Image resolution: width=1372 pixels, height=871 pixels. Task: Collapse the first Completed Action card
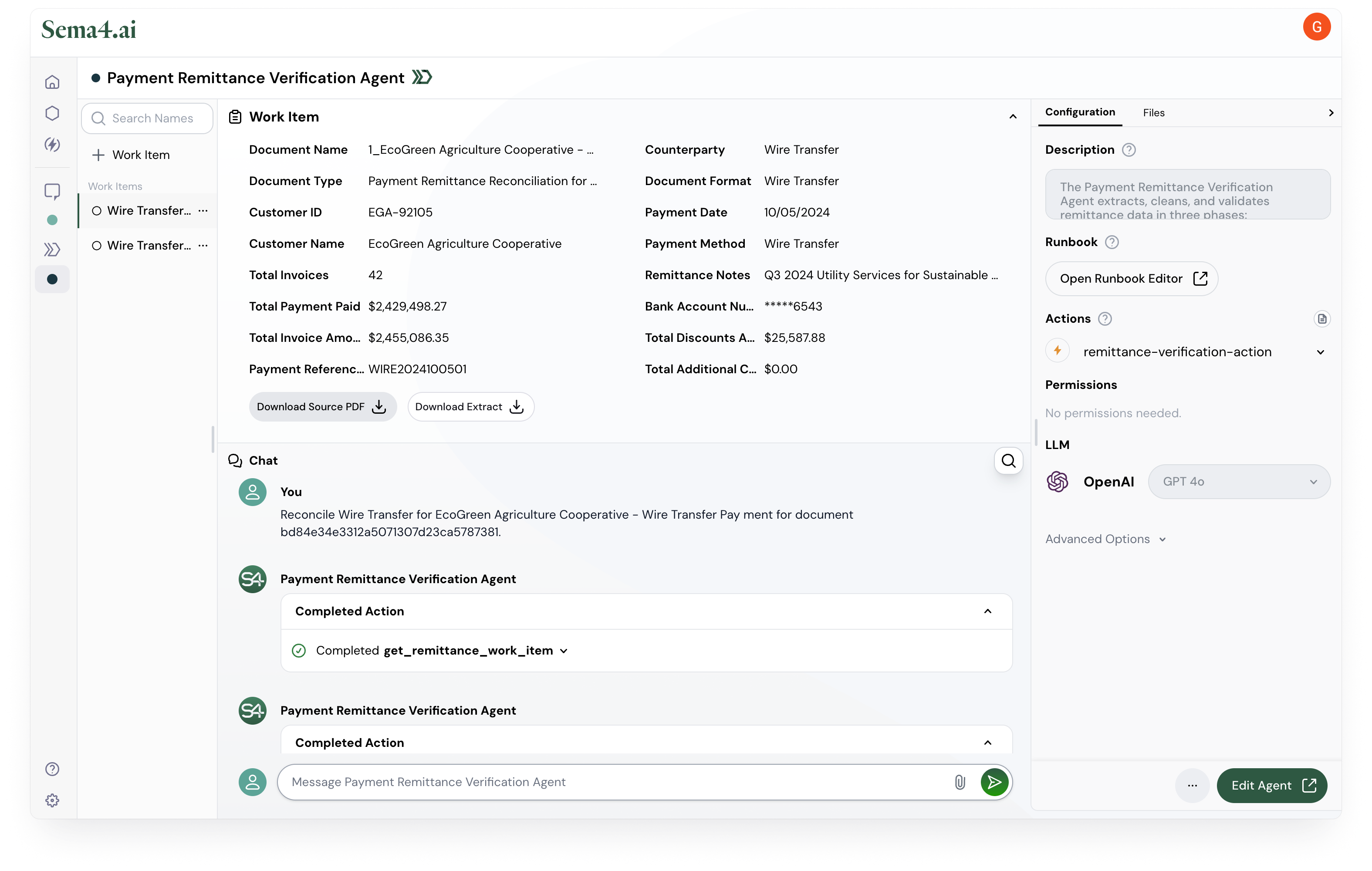pos(987,611)
